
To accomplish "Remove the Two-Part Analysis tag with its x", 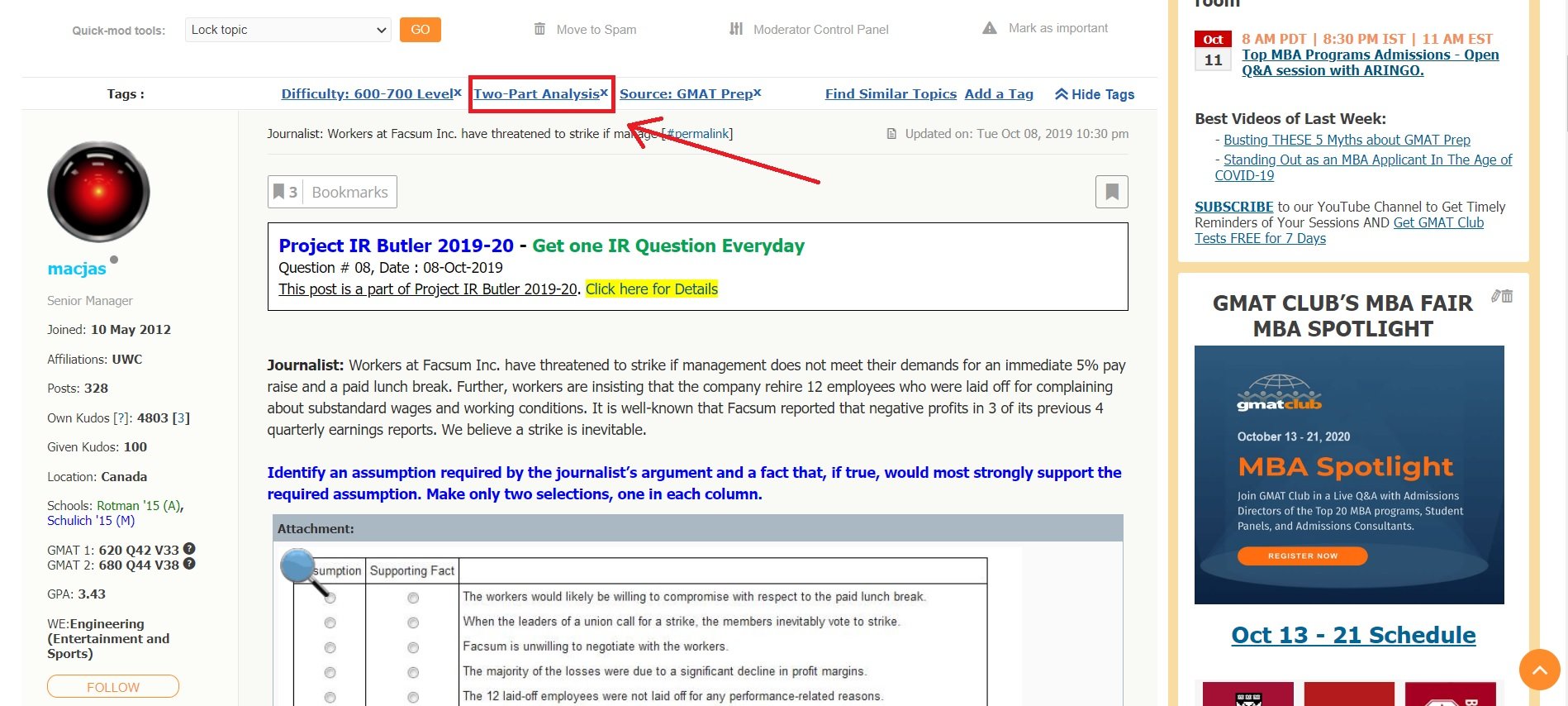I will point(604,92).
